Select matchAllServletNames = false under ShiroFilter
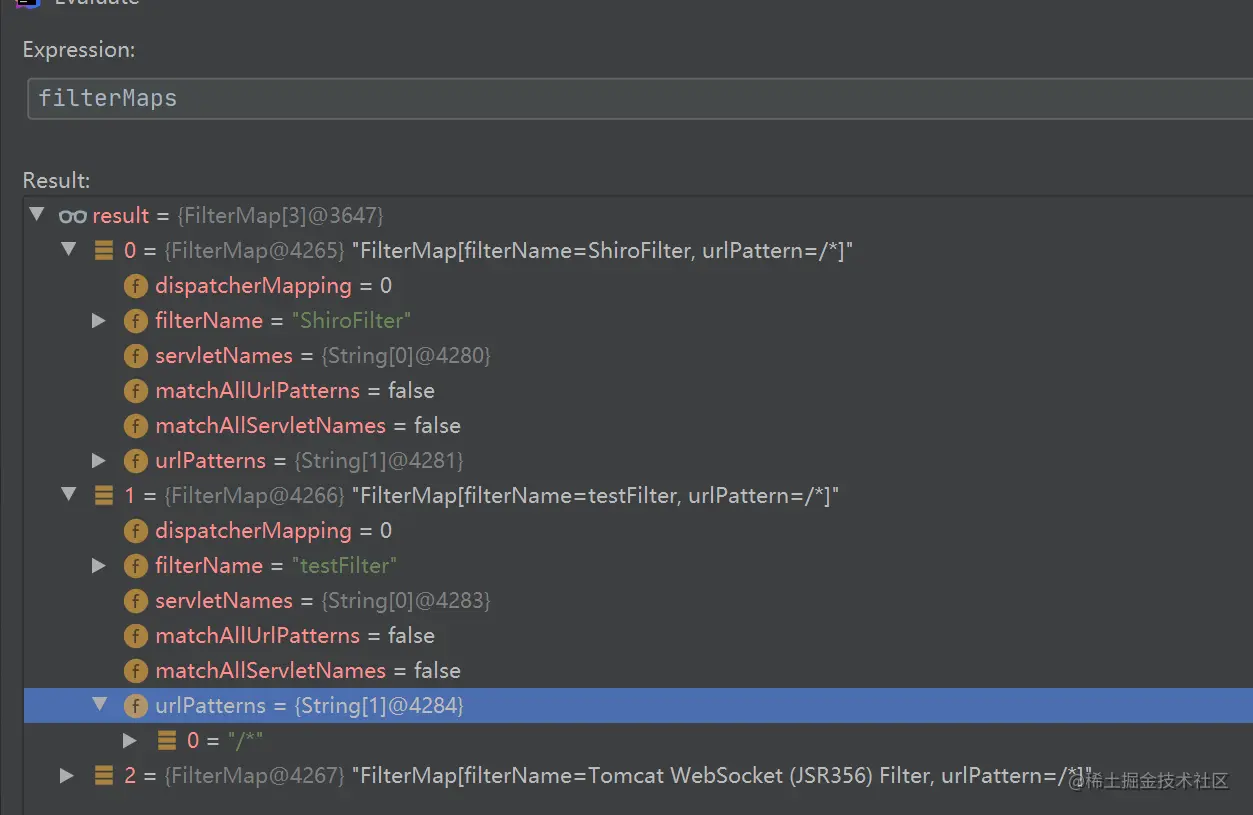Viewport: 1253px width, 815px height. (638, 426)
